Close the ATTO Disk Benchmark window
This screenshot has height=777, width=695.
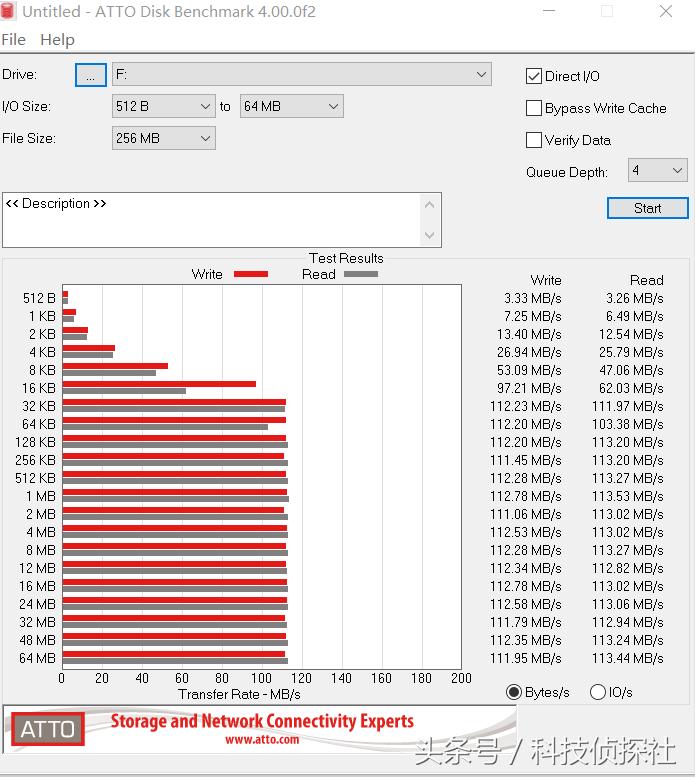point(666,12)
